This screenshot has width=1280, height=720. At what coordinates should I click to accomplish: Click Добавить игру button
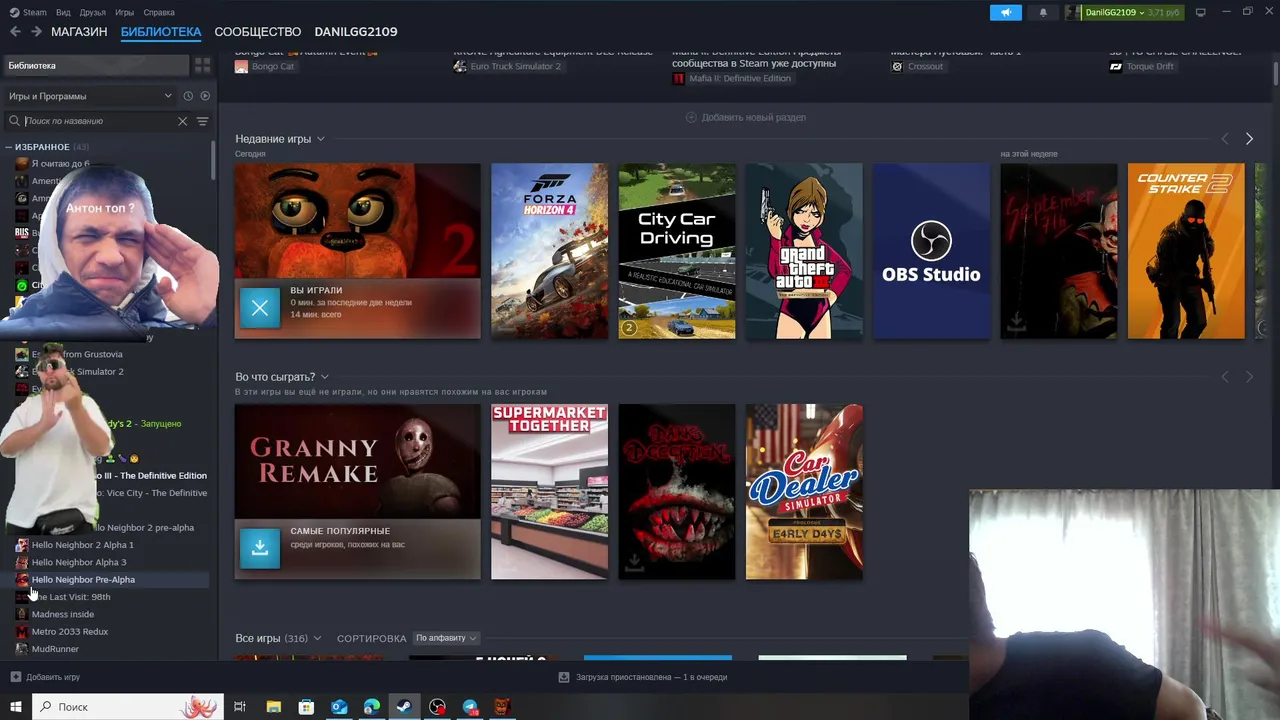(45, 677)
